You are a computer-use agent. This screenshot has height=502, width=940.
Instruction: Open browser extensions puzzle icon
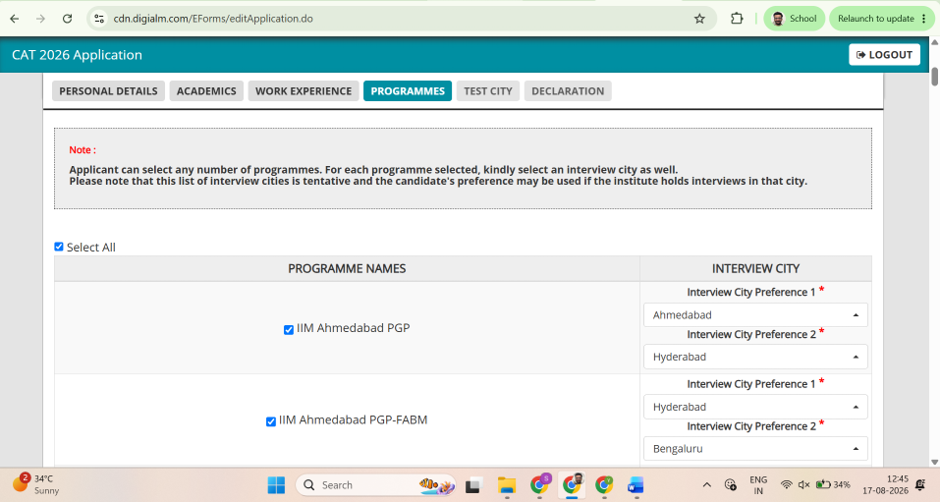(737, 19)
